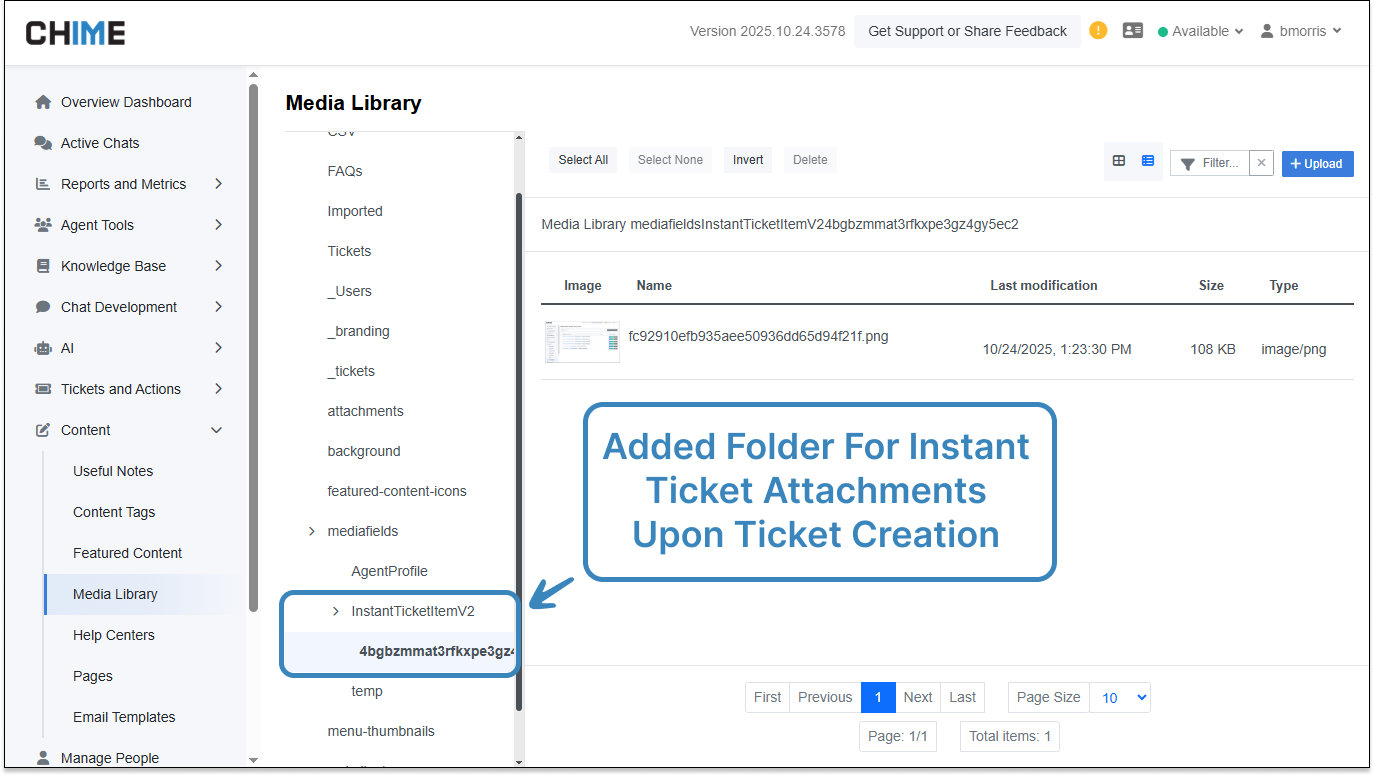Open the Available status dropdown
1374x776 pixels.
pyautogui.click(x=1200, y=31)
